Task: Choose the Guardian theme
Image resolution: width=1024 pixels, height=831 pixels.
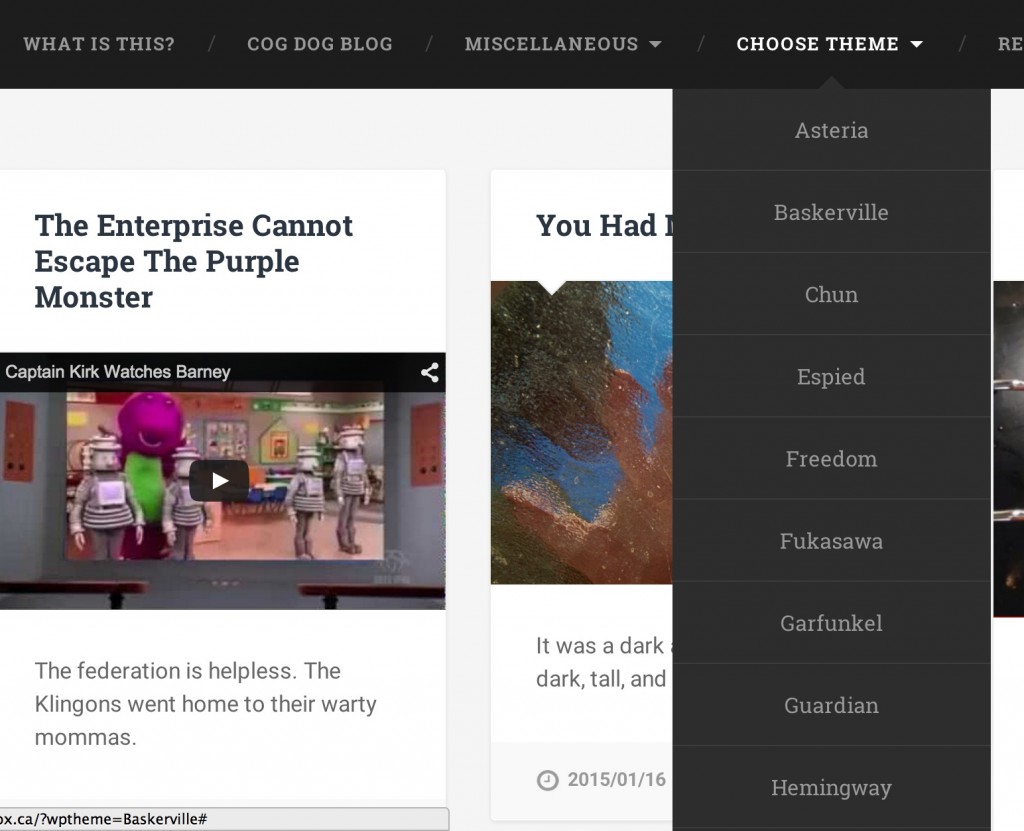Action: tap(831, 706)
